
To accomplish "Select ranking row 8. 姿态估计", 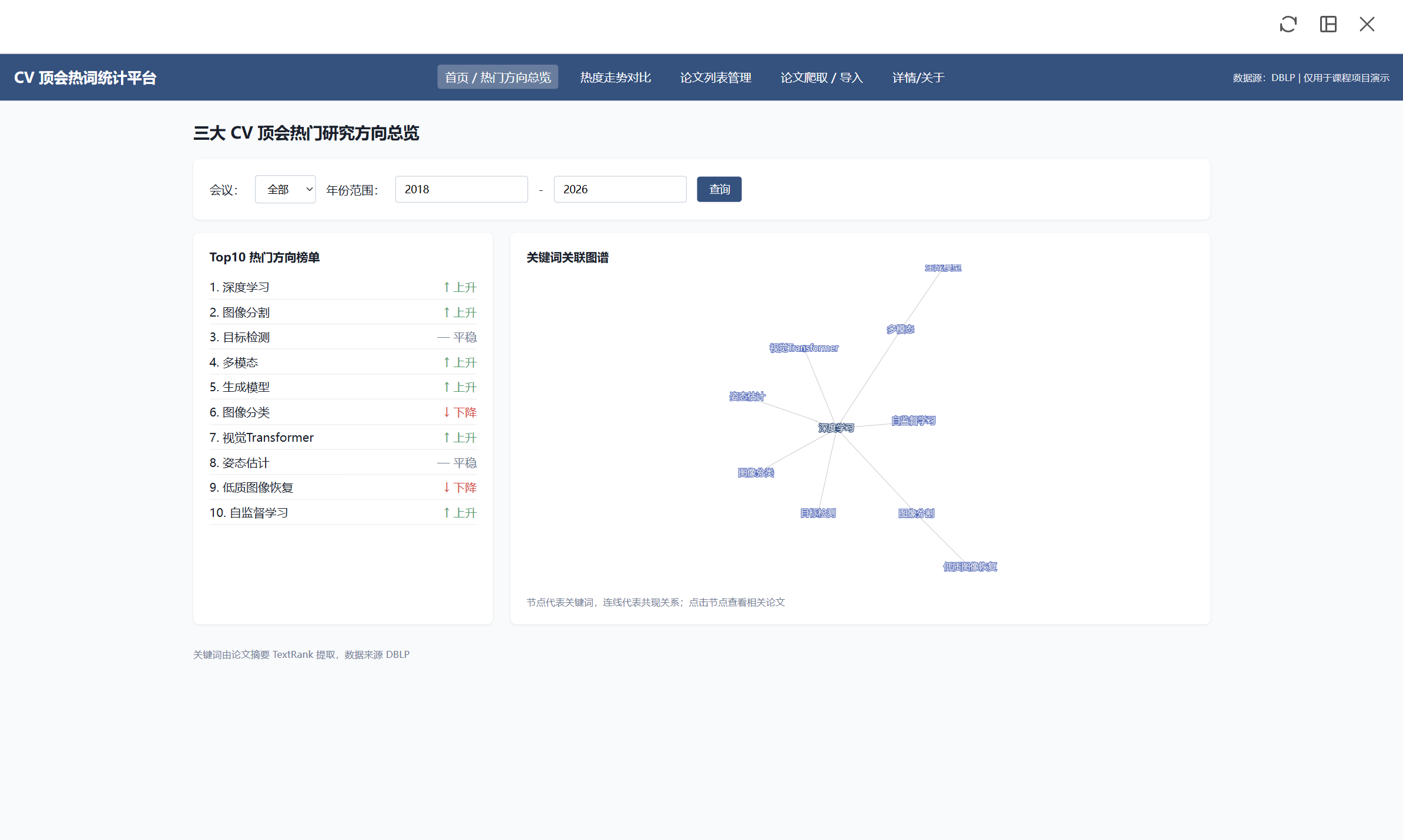I will [x=343, y=463].
